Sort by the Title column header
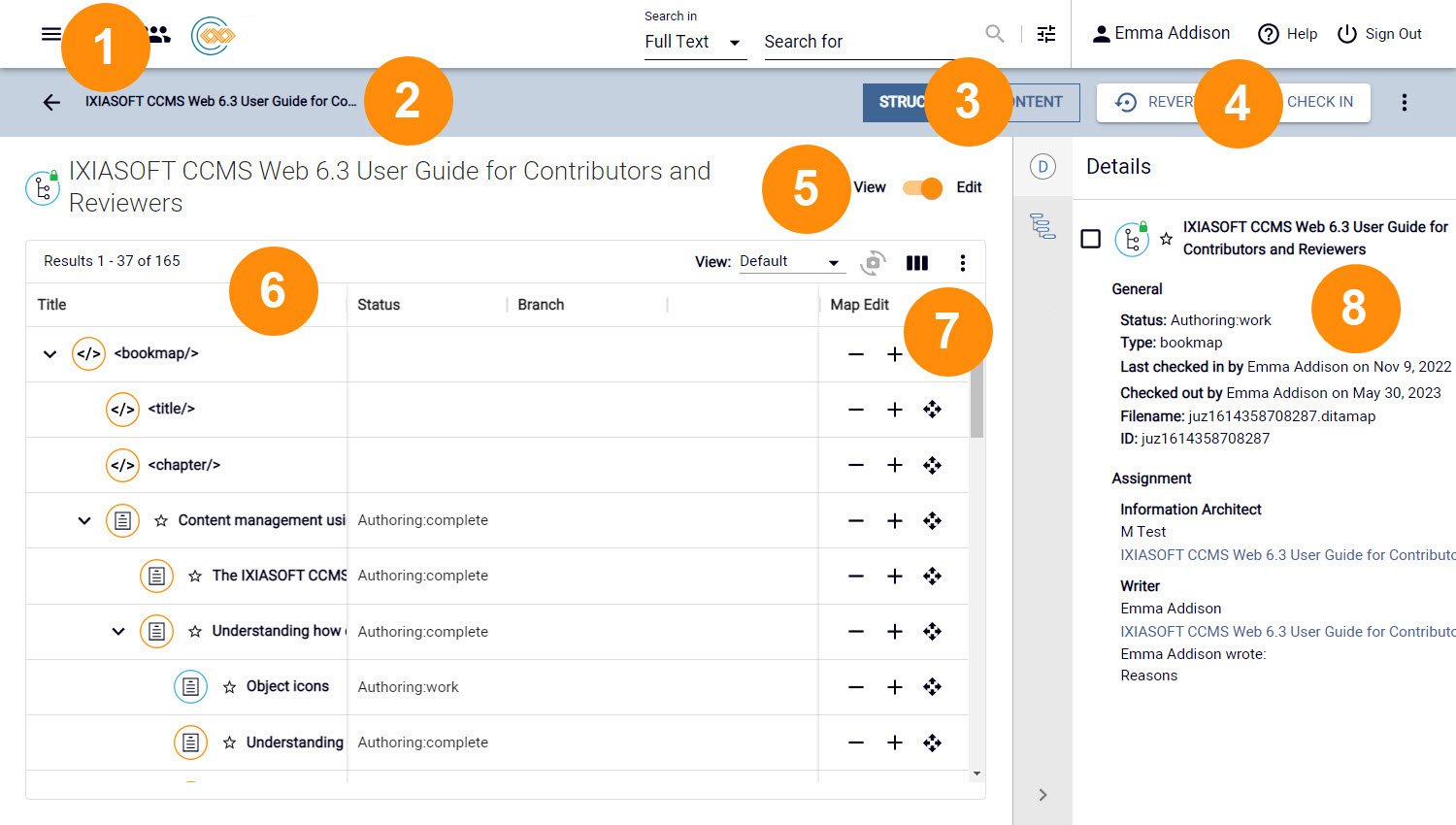Screen dimensions: 1456x825 click(52, 305)
